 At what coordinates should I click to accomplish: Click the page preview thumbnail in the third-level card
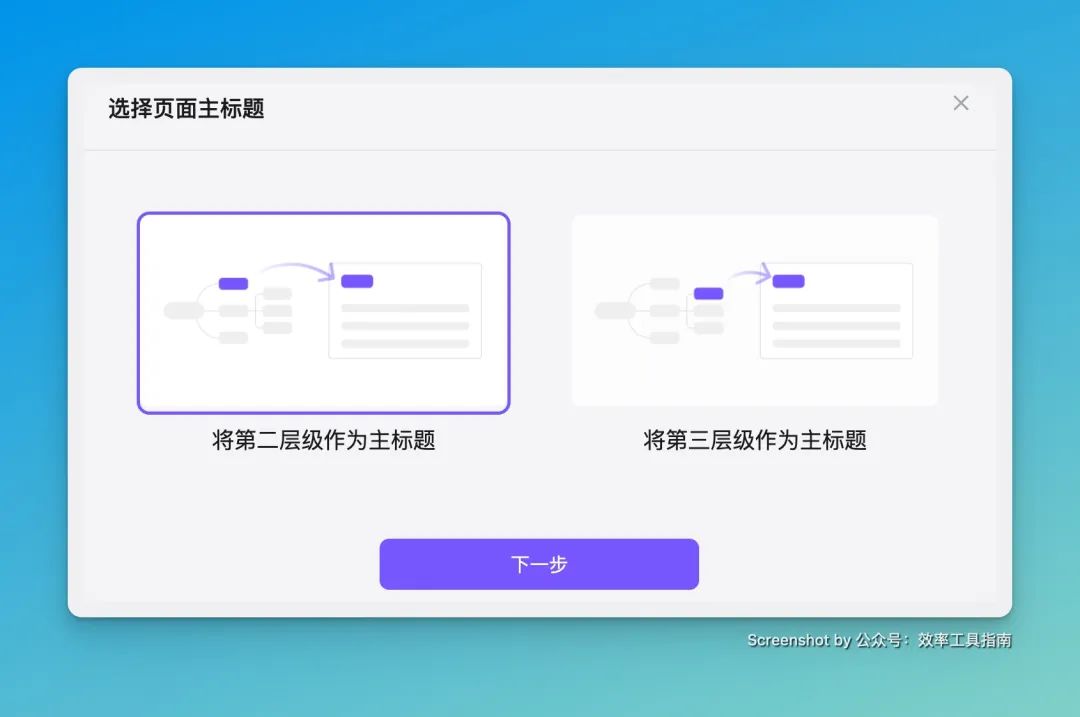836,311
